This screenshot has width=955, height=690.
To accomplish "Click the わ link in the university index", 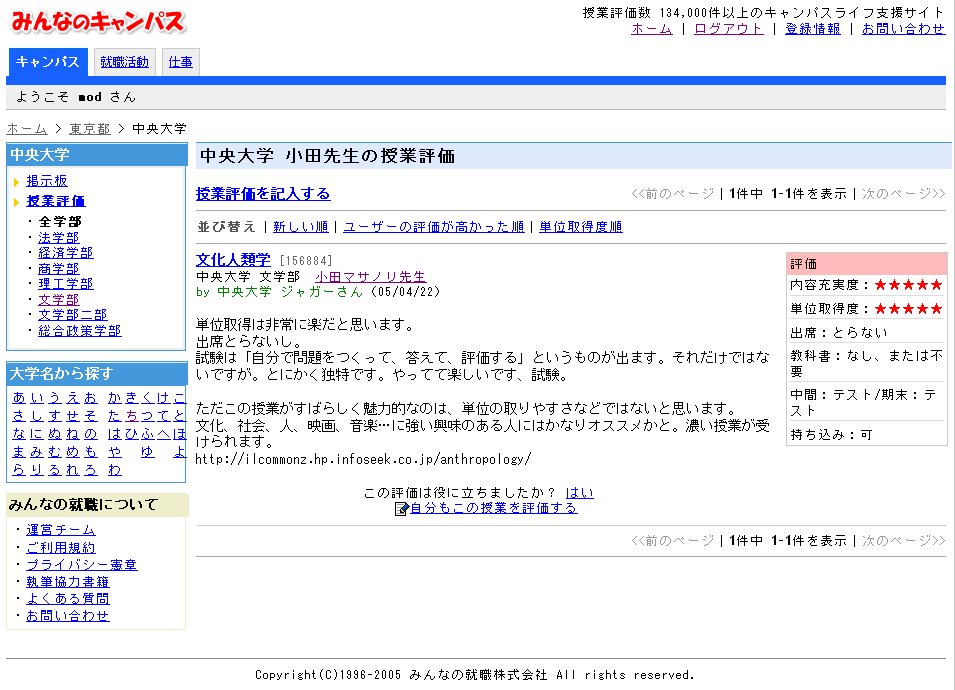I will (x=115, y=470).
